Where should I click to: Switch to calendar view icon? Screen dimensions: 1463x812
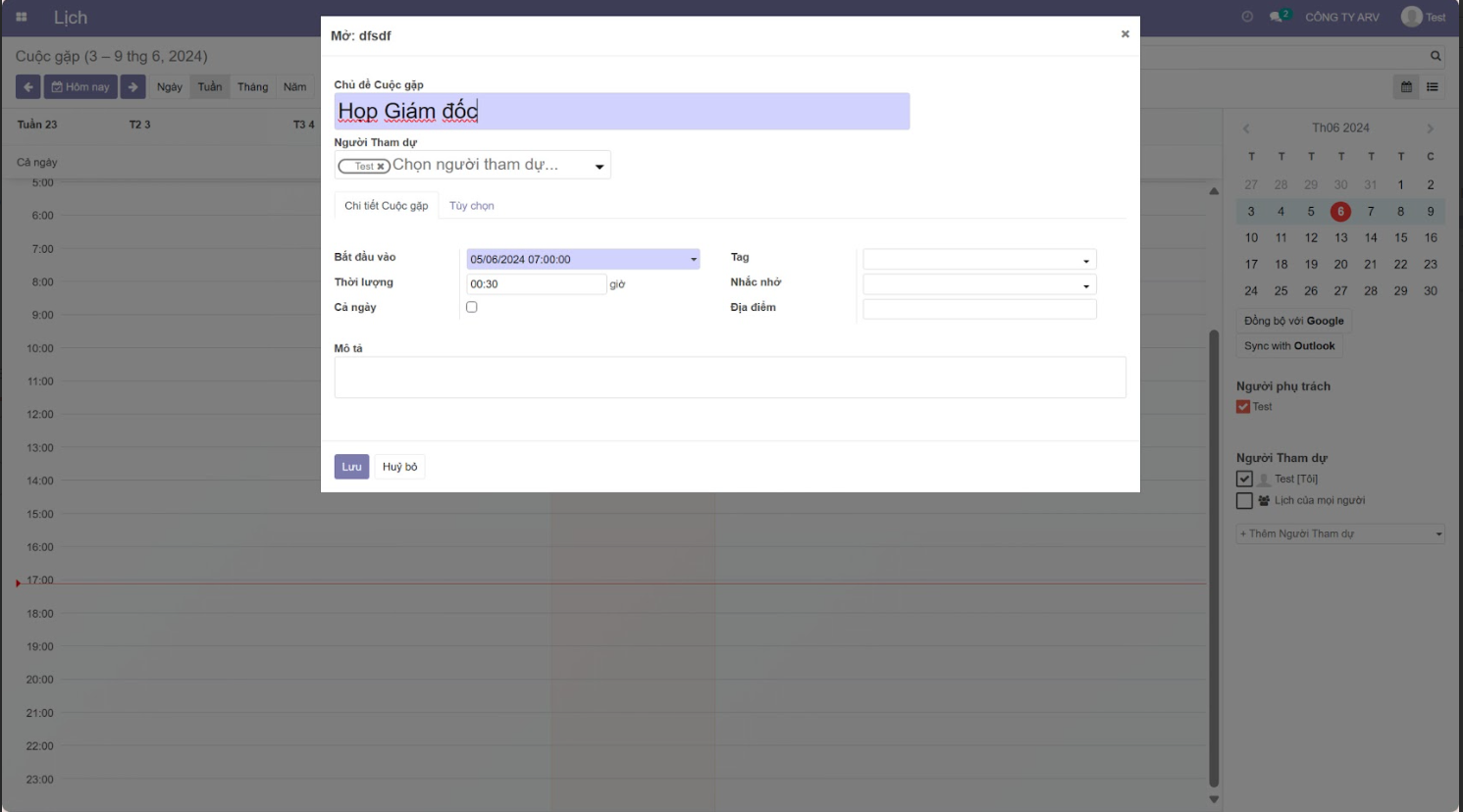tap(1406, 87)
